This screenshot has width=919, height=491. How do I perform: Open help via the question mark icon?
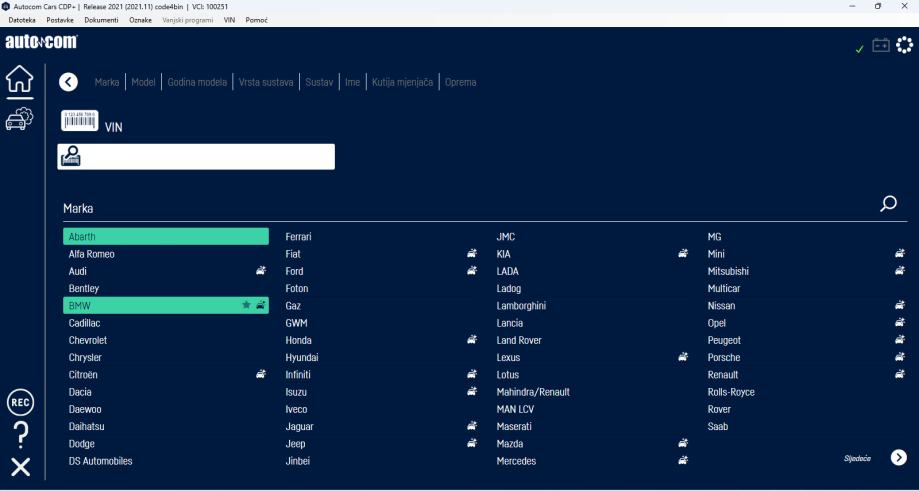coord(21,435)
